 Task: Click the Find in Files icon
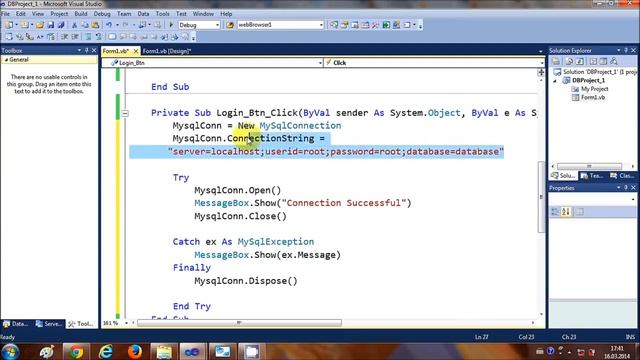pyautogui.click(x=230, y=25)
